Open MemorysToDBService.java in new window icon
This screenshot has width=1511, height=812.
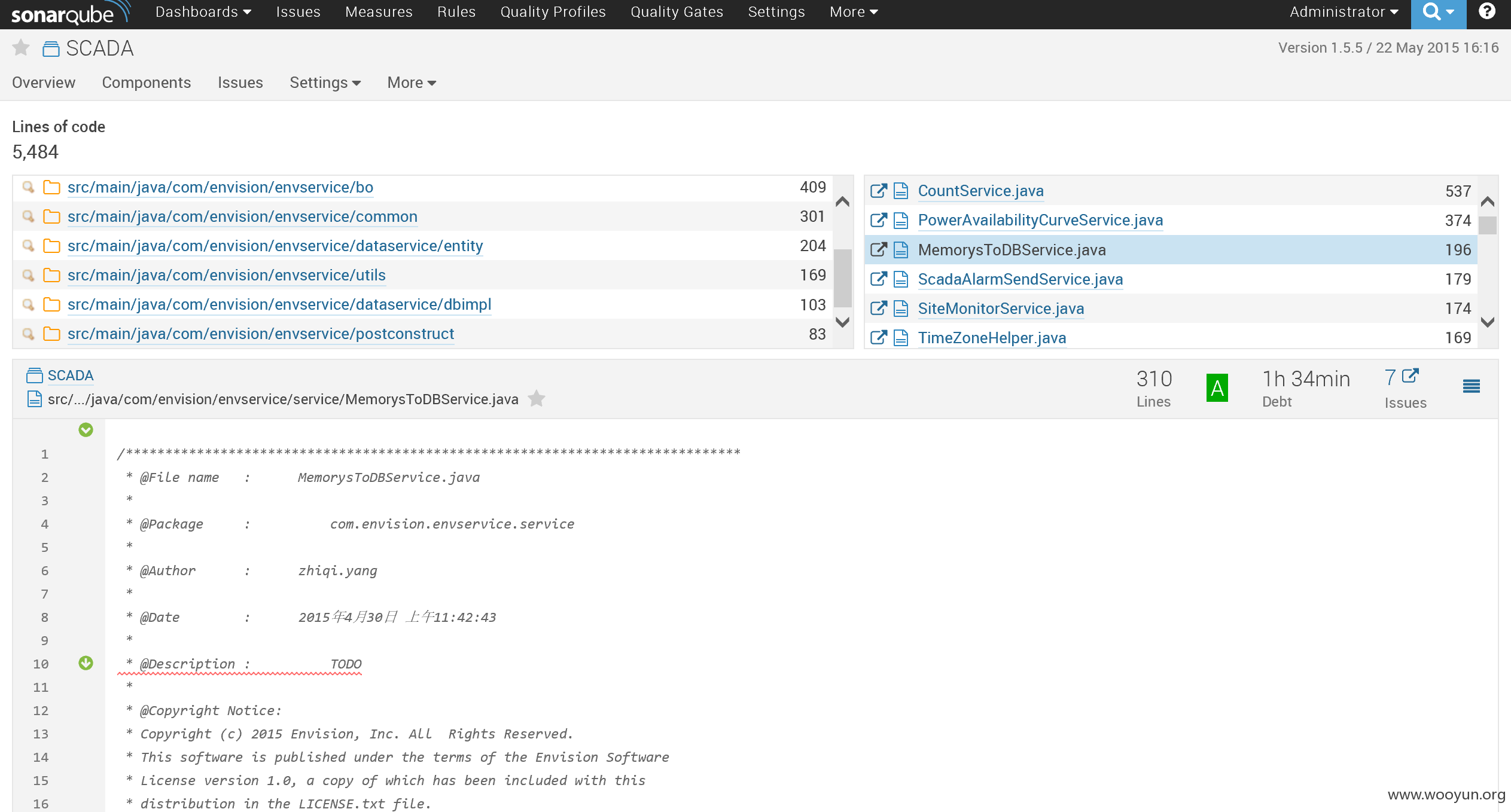(879, 249)
